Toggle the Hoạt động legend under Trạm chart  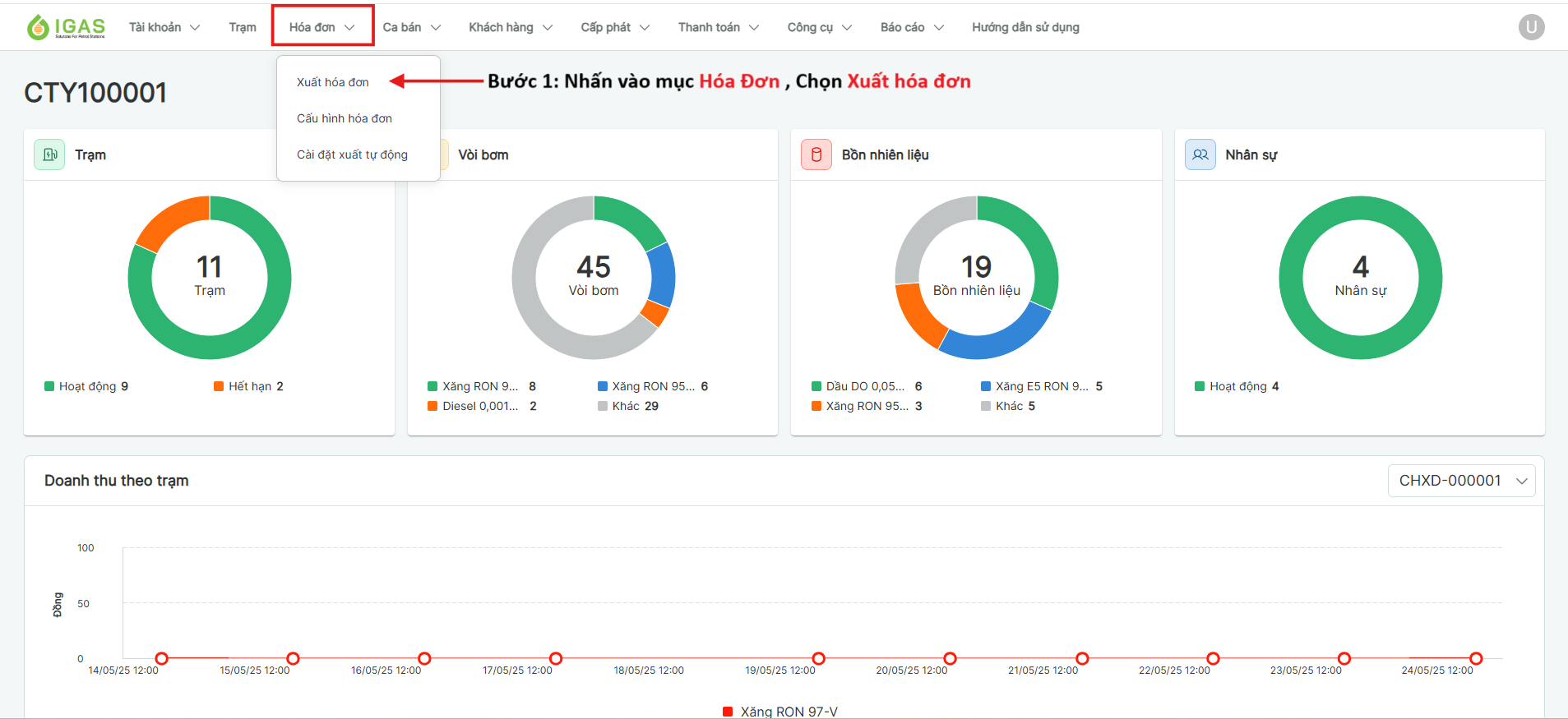(x=86, y=386)
